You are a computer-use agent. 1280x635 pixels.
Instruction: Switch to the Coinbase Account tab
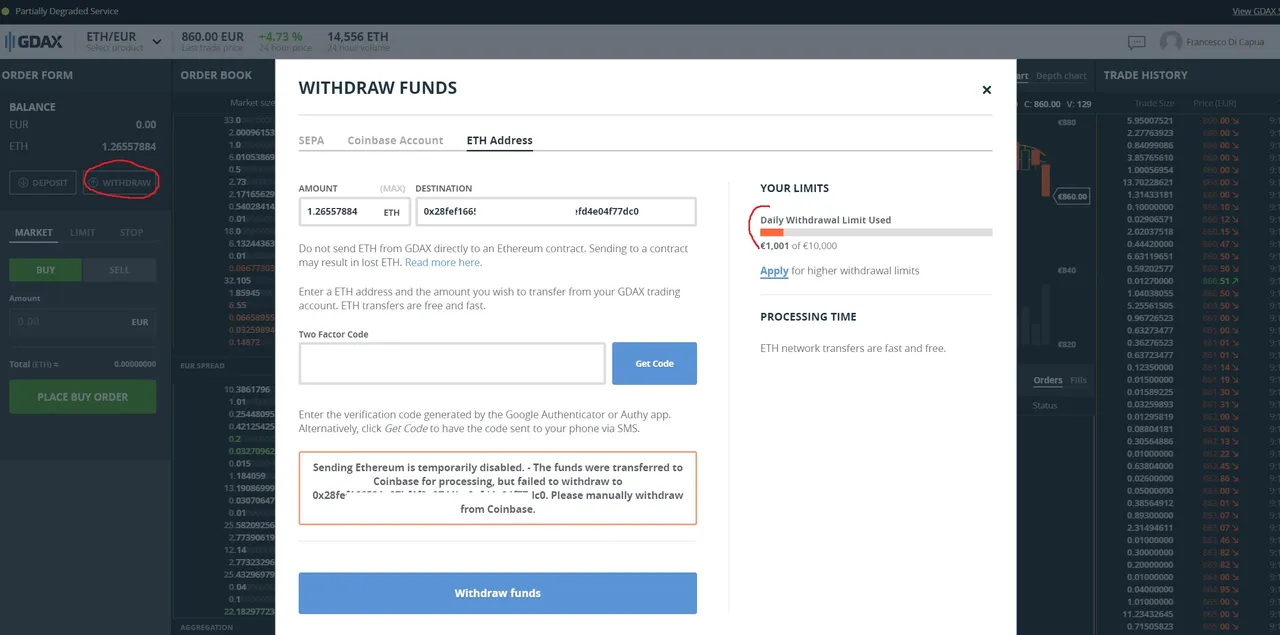(x=395, y=140)
